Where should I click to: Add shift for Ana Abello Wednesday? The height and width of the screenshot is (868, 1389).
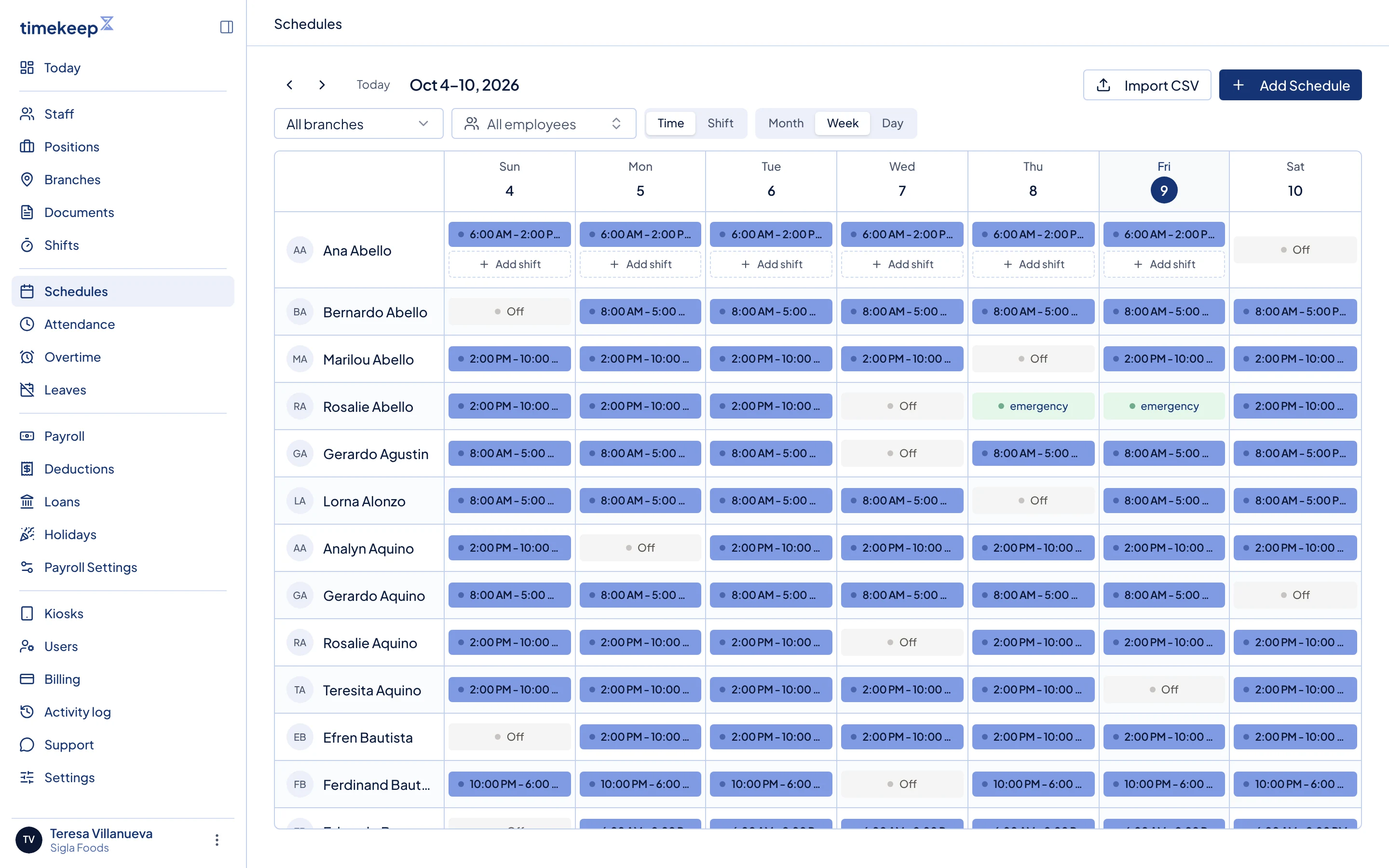point(902,265)
